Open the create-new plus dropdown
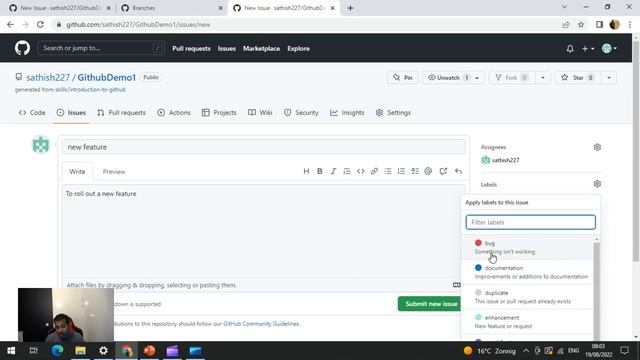Screen dimensions: 640x360 click(588, 49)
